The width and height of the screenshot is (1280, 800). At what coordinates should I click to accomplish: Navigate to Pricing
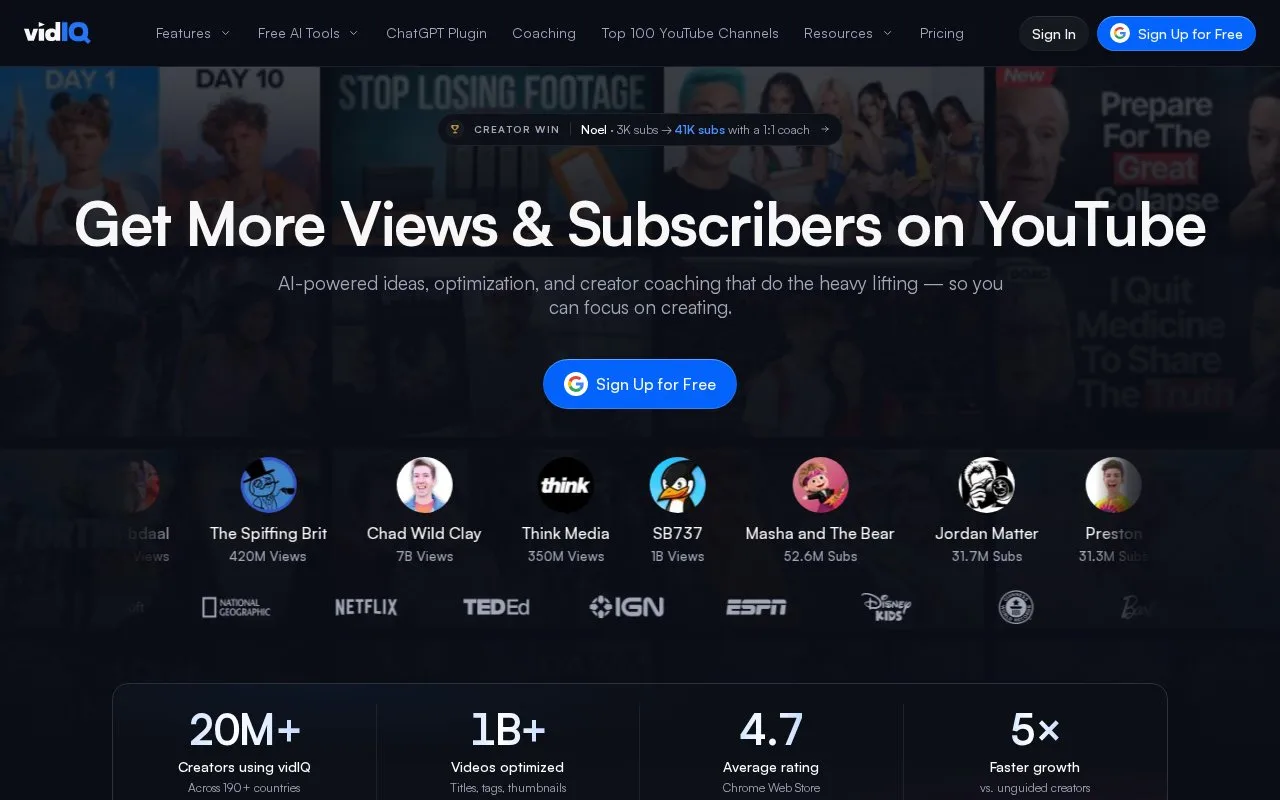(x=942, y=33)
